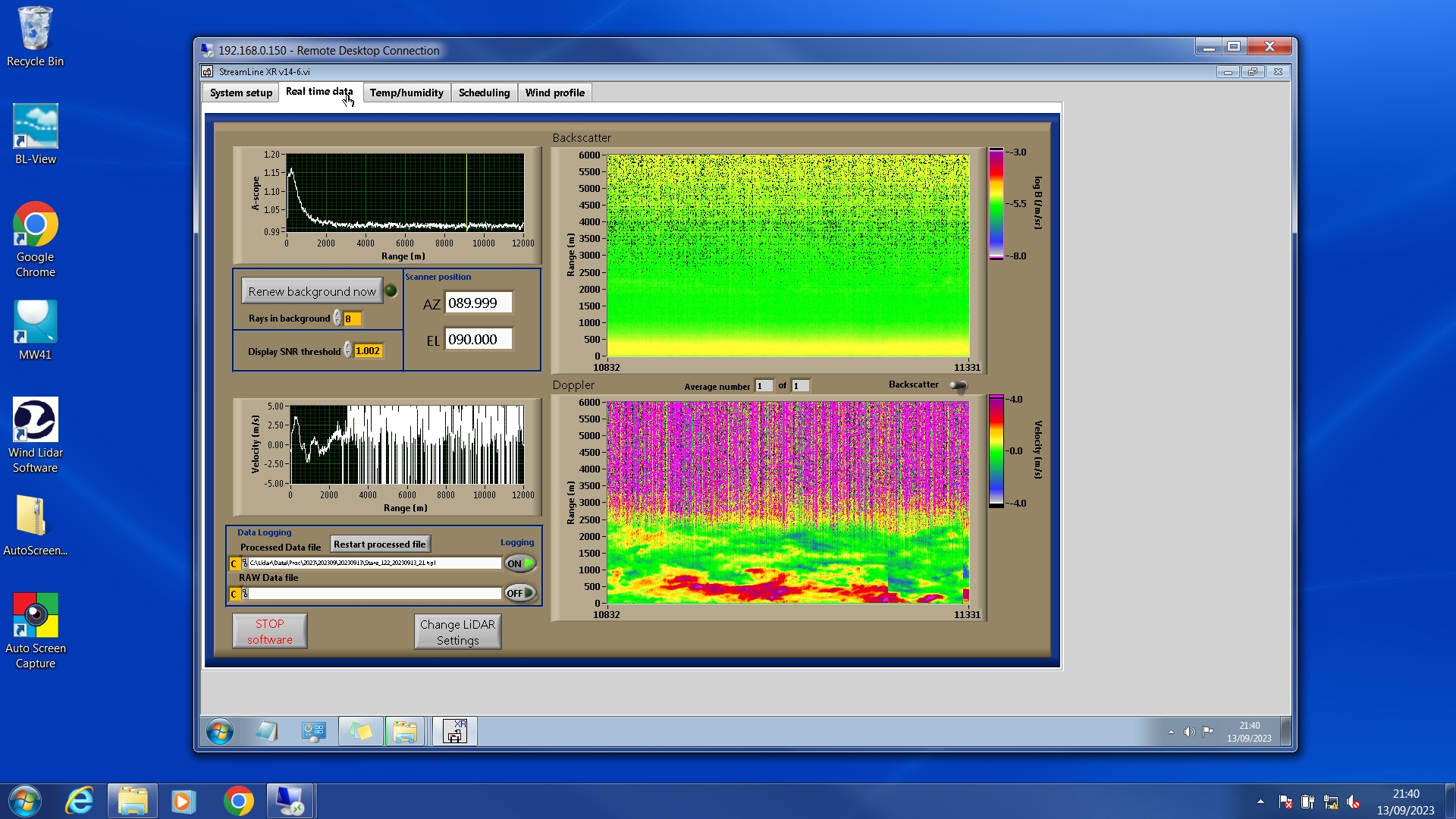Flip the Doppler Backscatter toggle switch
The image size is (1456, 819).
click(959, 386)
